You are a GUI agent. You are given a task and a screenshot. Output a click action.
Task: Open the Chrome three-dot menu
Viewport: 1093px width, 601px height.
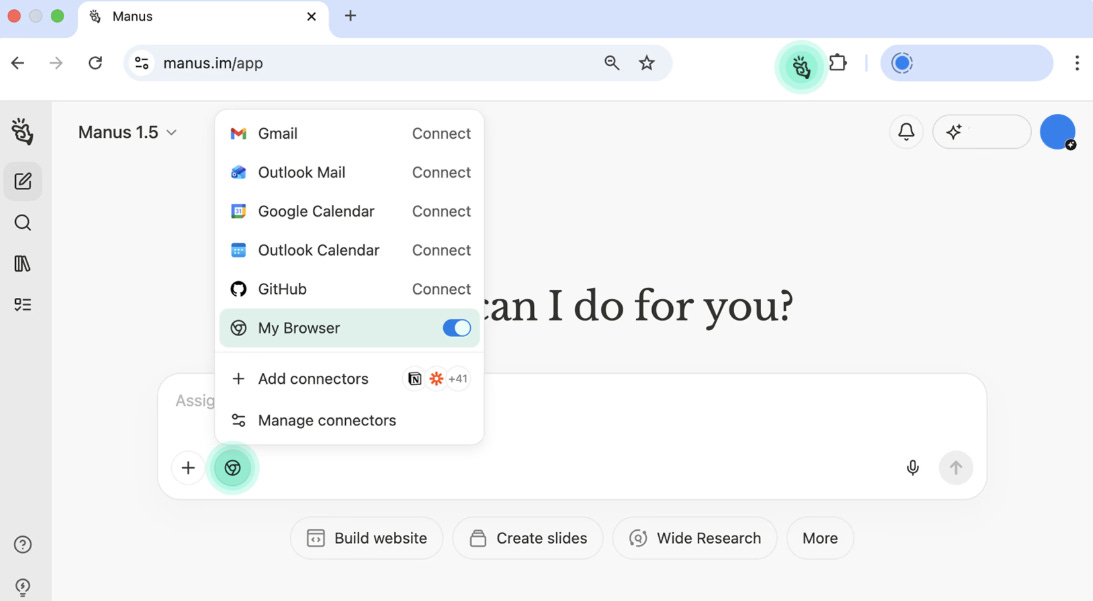(1077, 63)
